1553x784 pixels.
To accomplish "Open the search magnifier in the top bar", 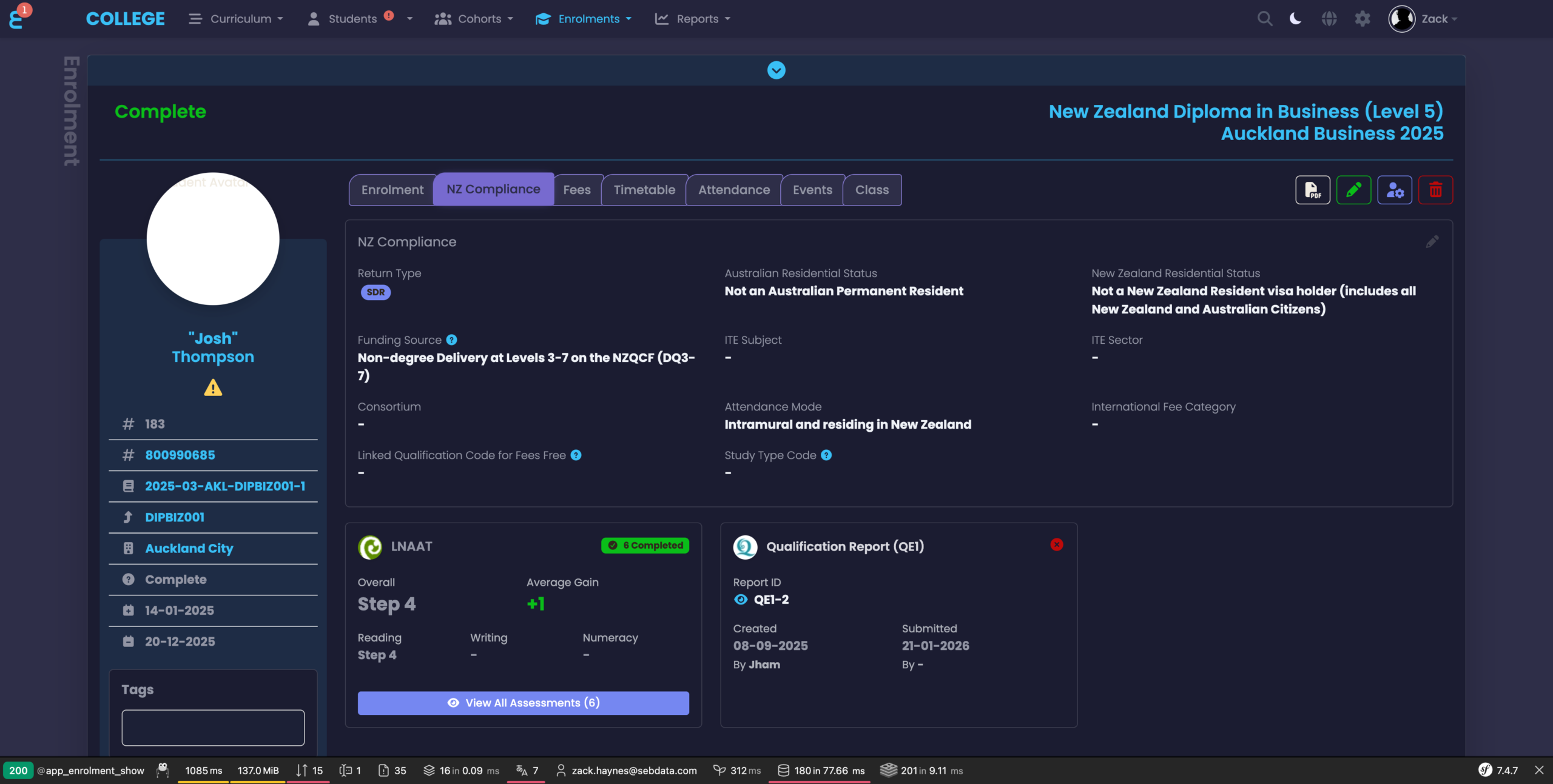I will (x=1265, y=19).
